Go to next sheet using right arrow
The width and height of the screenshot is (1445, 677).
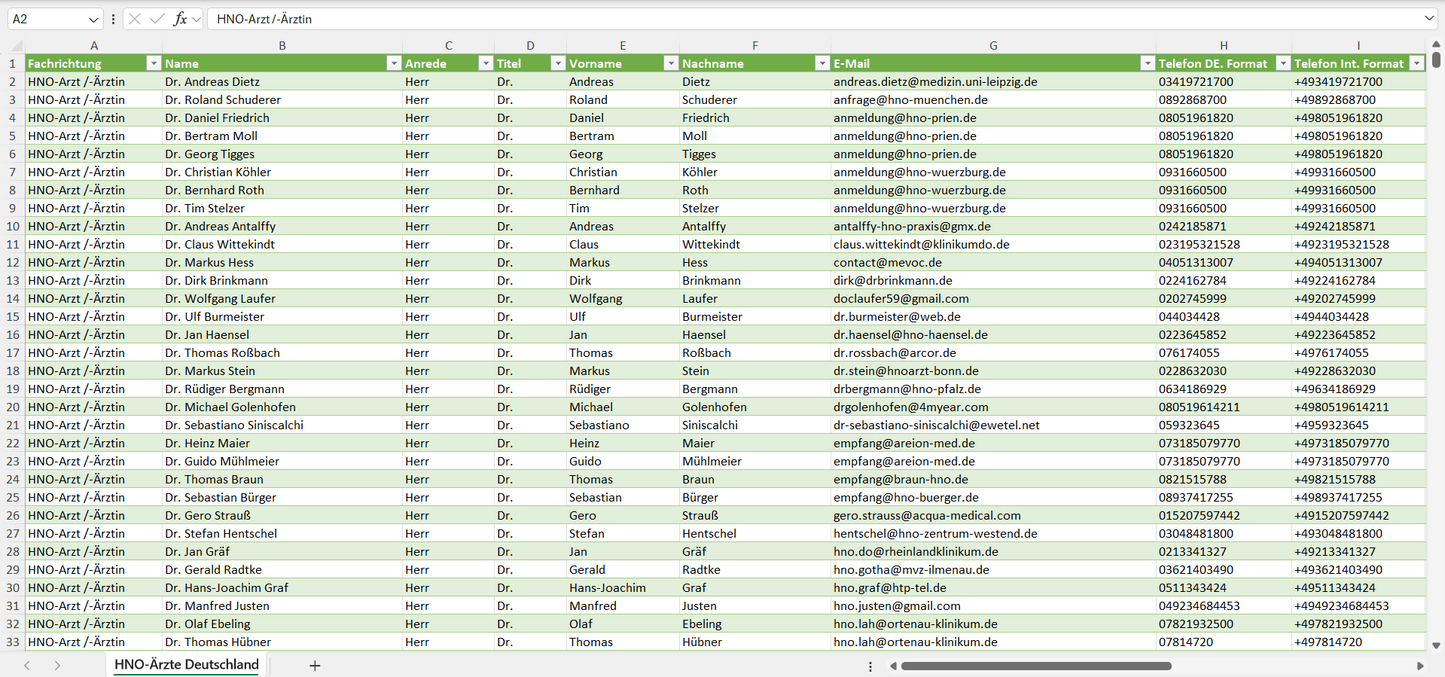click(x=57, y=665)
